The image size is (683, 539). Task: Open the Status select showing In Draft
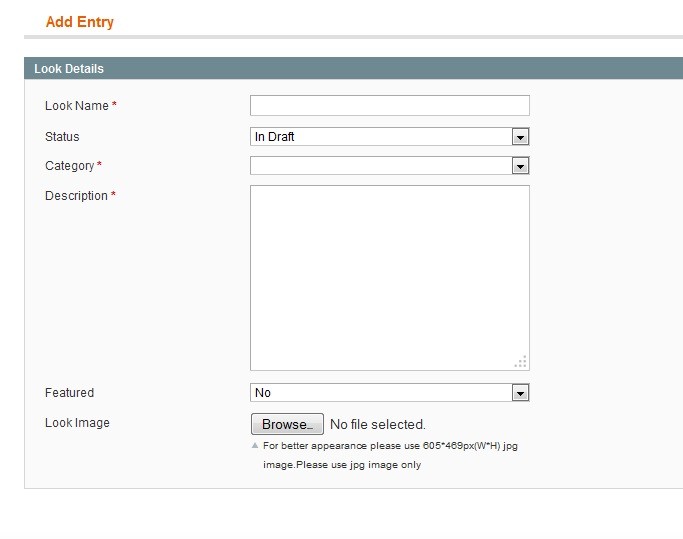[x=389, y=137]
